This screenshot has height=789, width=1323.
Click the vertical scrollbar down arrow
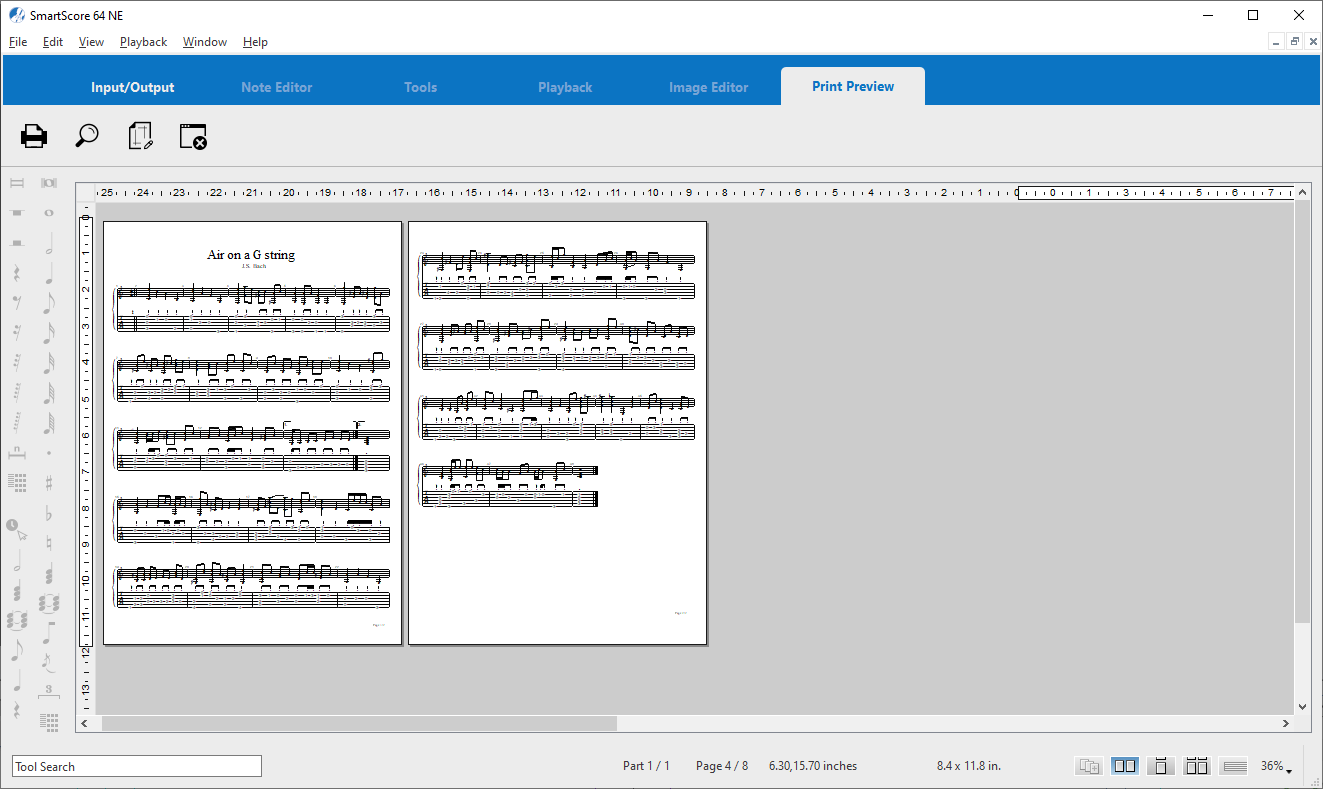point(1302,706)
